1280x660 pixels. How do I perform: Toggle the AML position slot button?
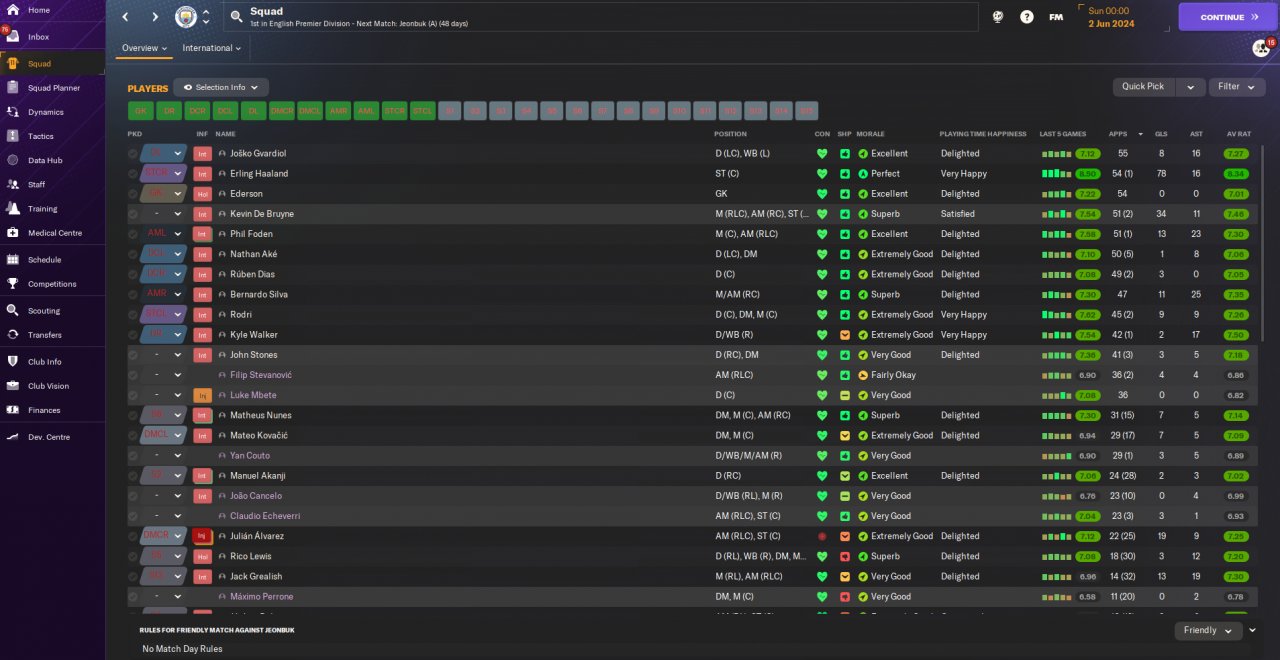pyautogui.click(x=367, y=111)
